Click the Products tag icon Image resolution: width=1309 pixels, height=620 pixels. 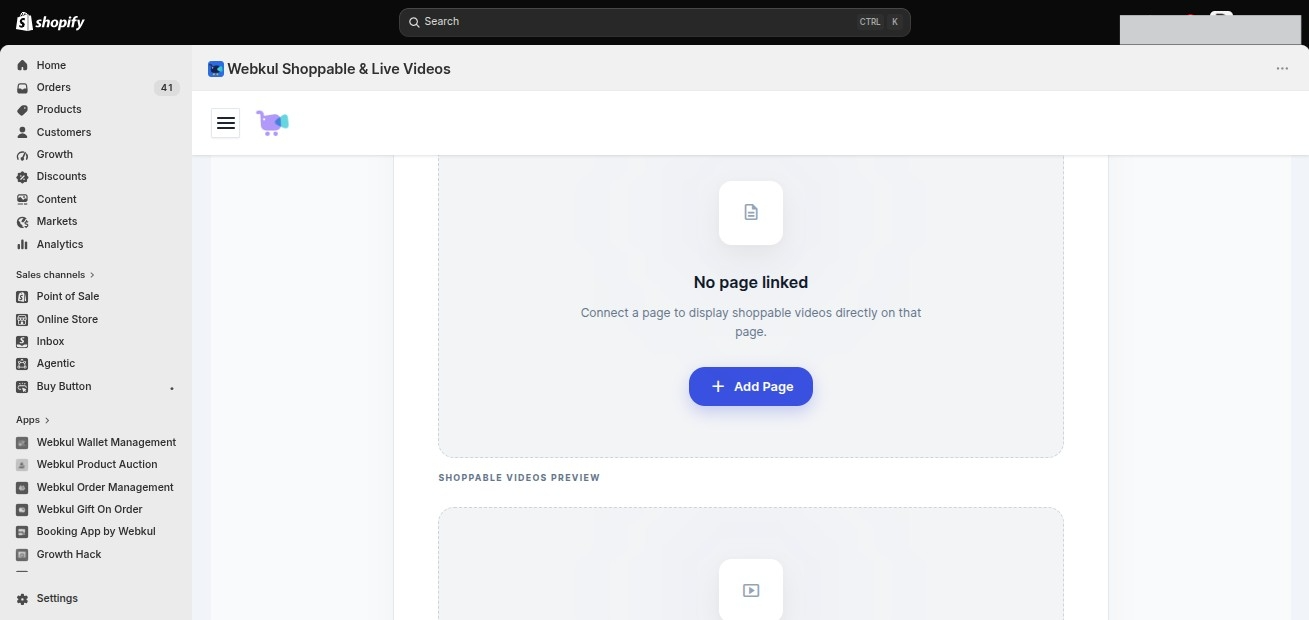pyautogui.click(x=22, y=109)
